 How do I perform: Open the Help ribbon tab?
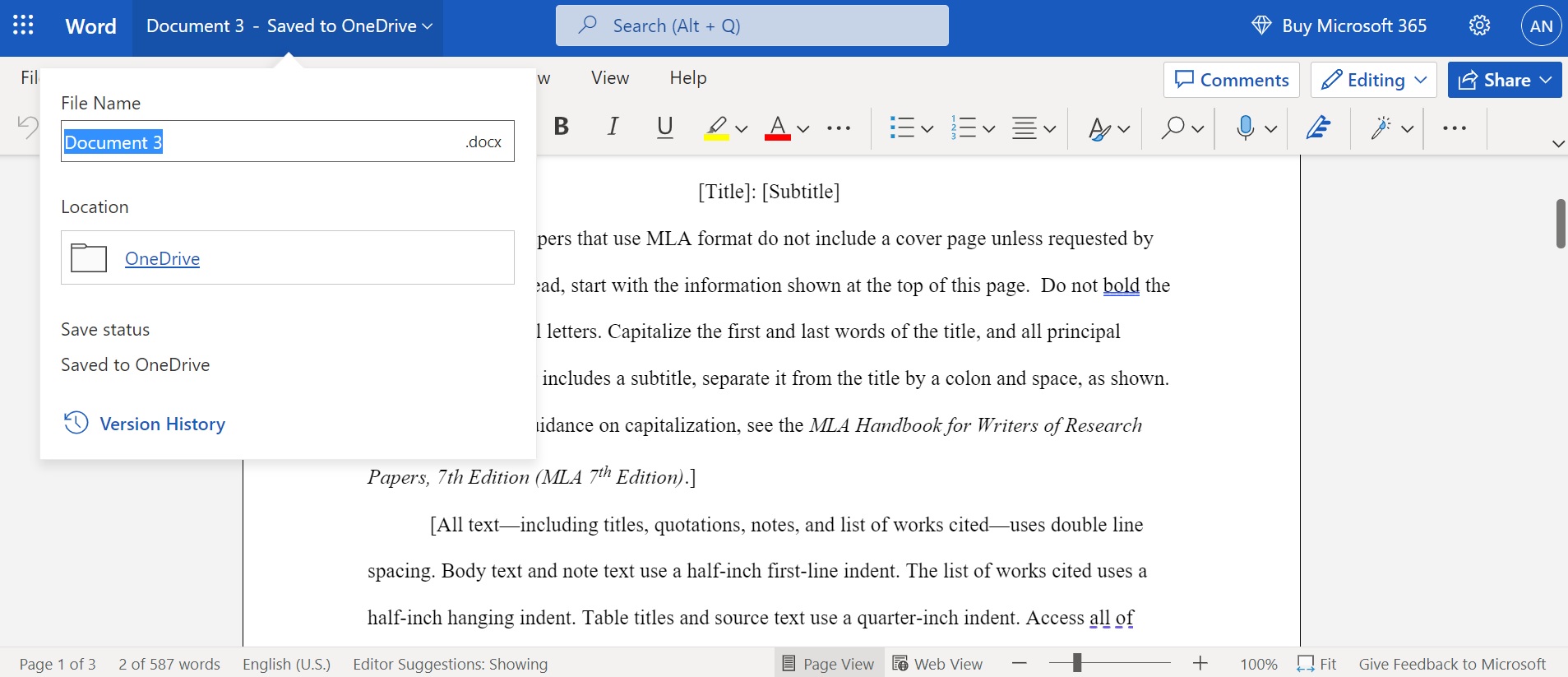point(687,77)
